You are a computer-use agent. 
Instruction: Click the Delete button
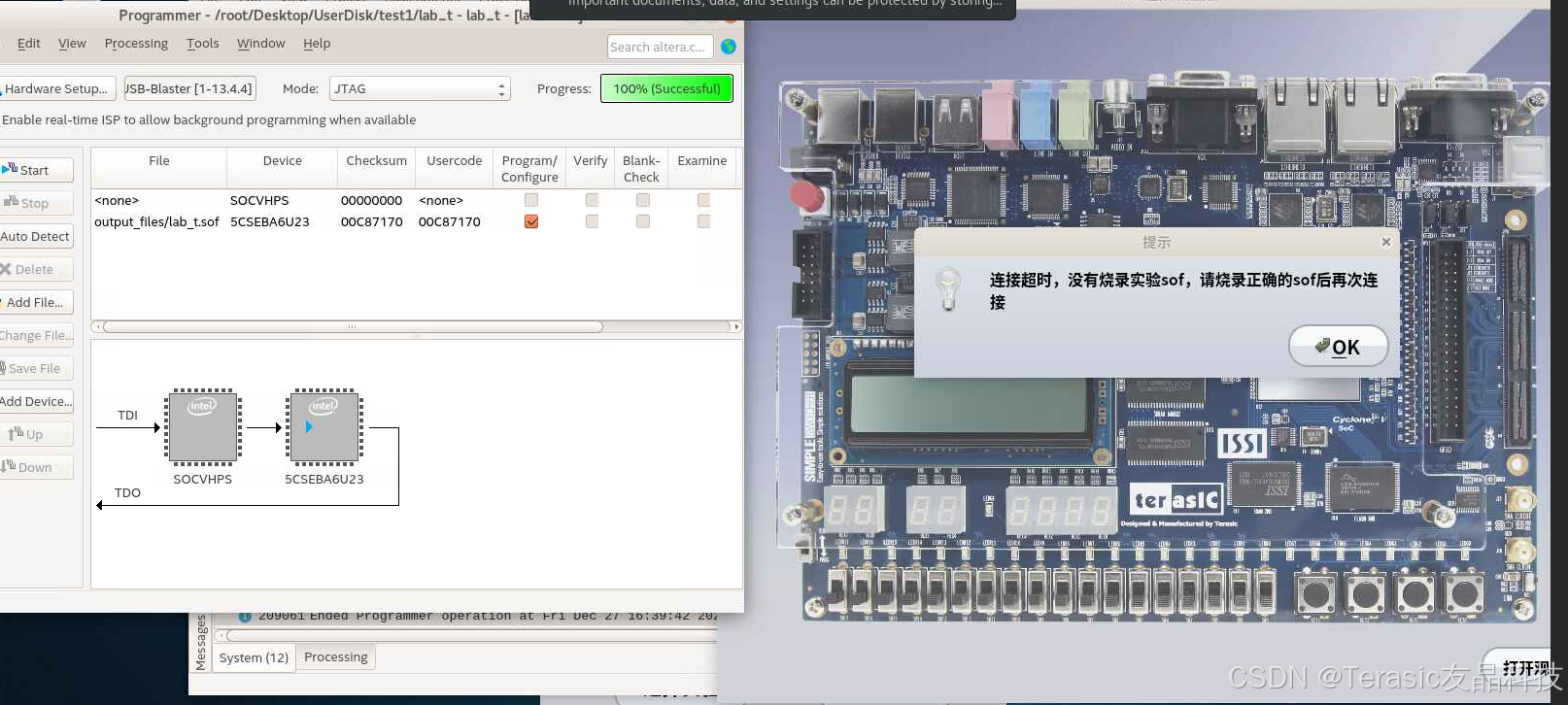point(36,269)
